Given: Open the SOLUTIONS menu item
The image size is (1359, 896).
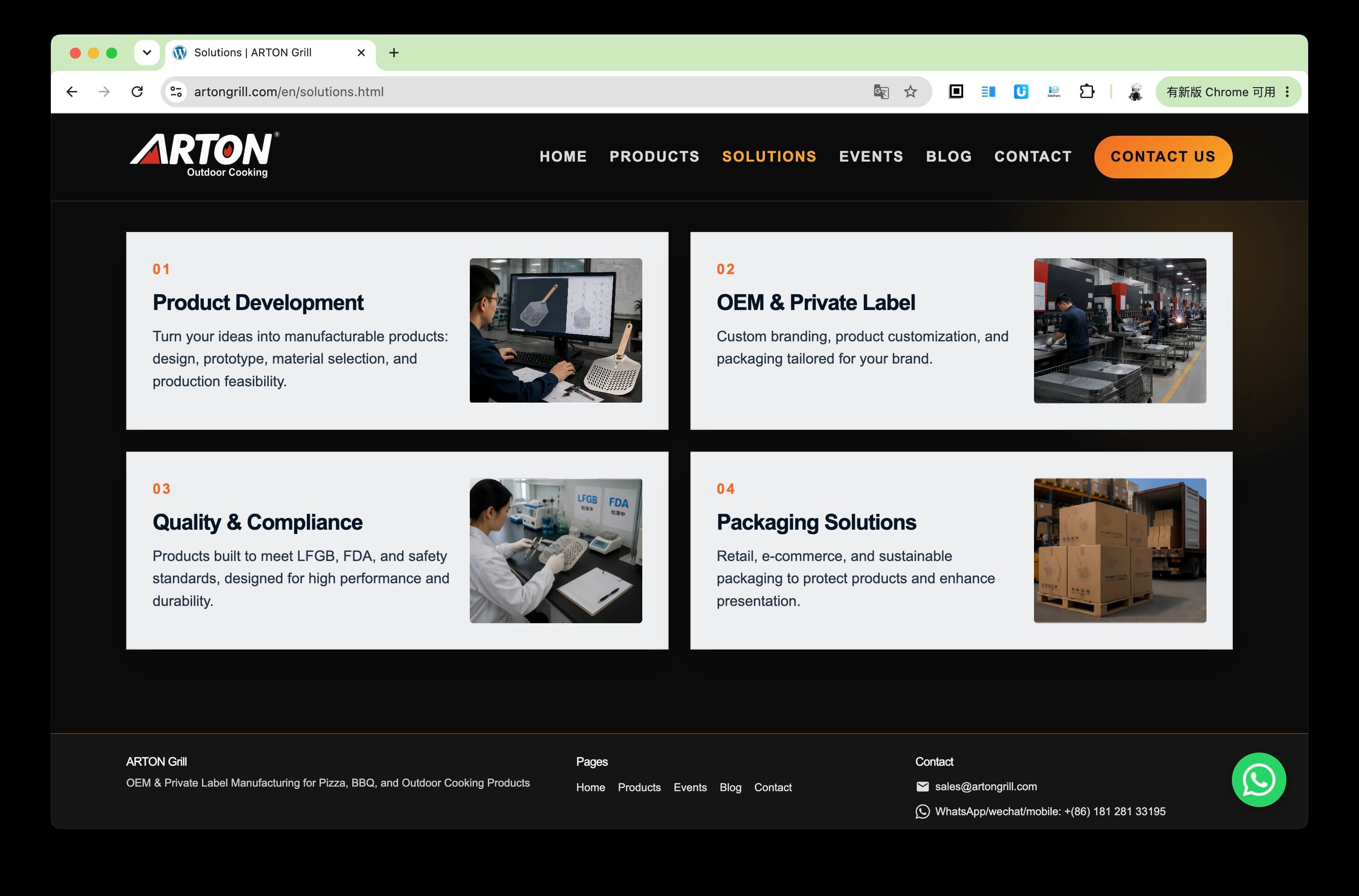Looking at the screenshot, I should 769,157.
